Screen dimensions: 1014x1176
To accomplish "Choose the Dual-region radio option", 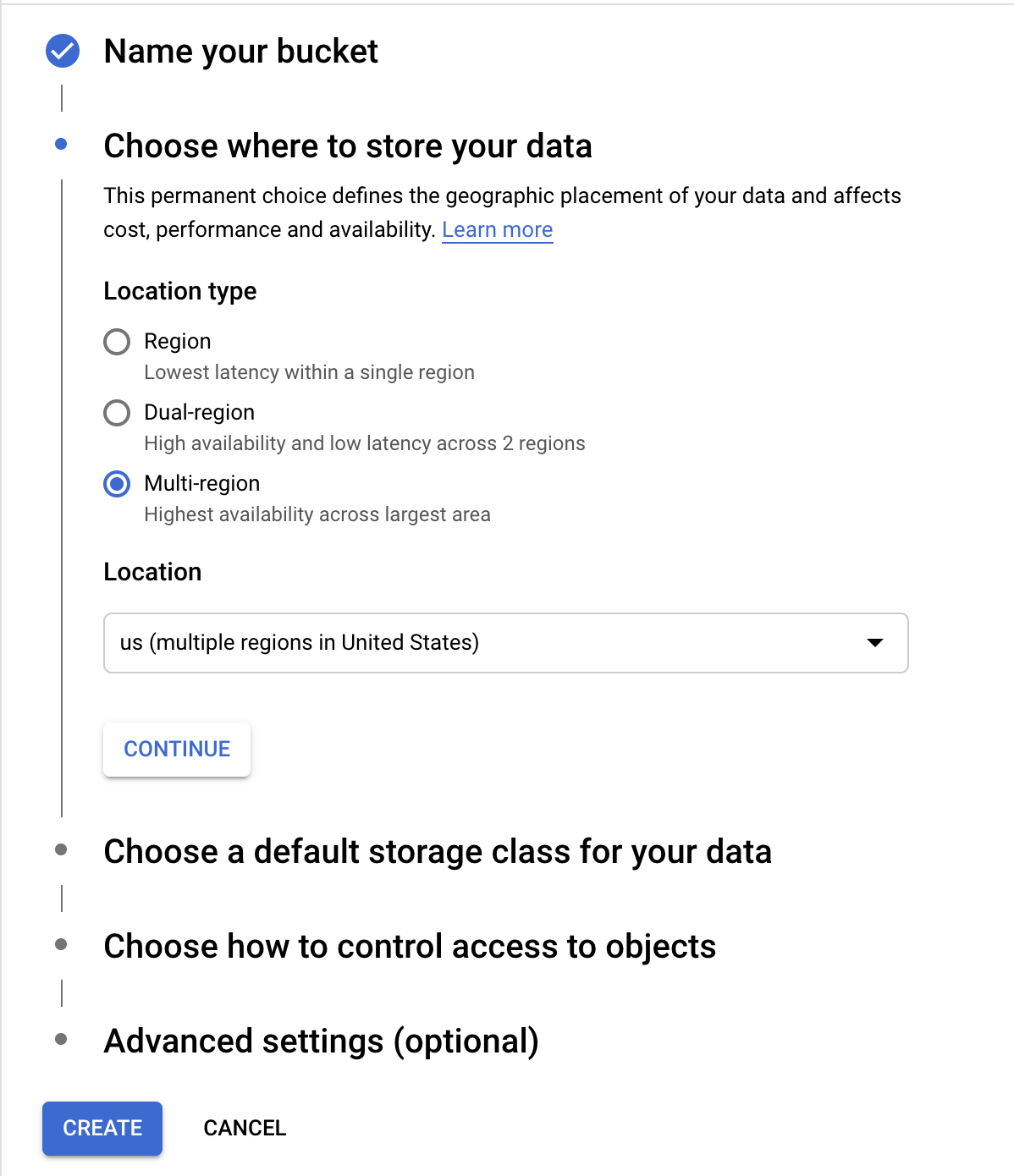I will (x=117, y=413).
